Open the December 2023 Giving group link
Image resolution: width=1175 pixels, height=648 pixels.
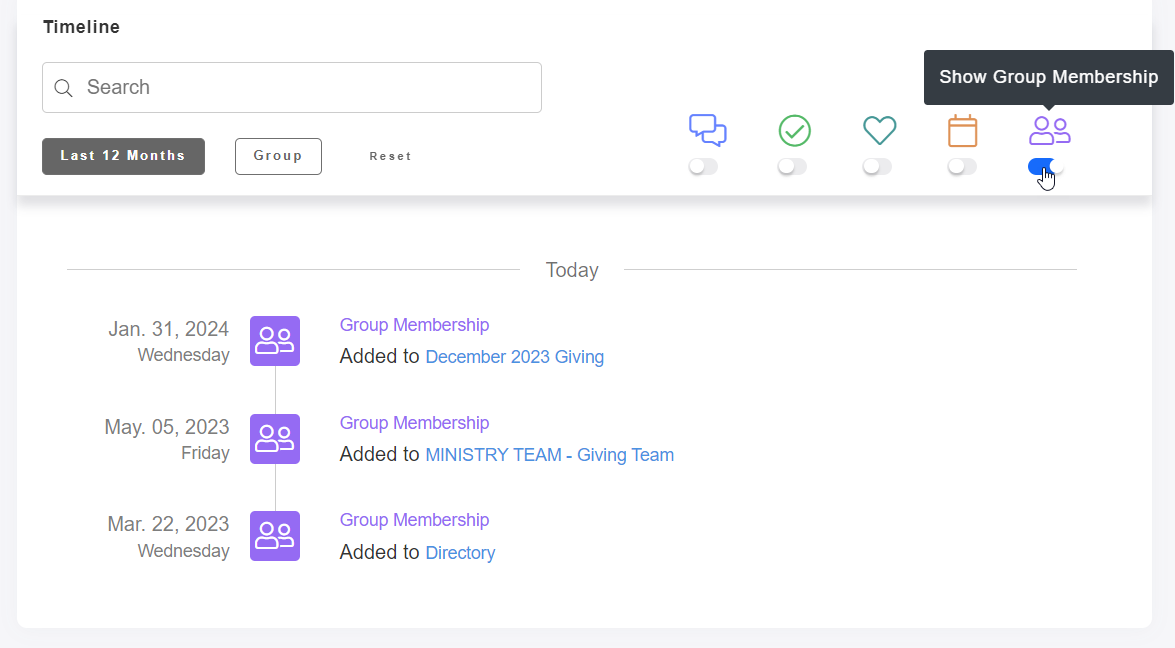[x=514, y=357]
